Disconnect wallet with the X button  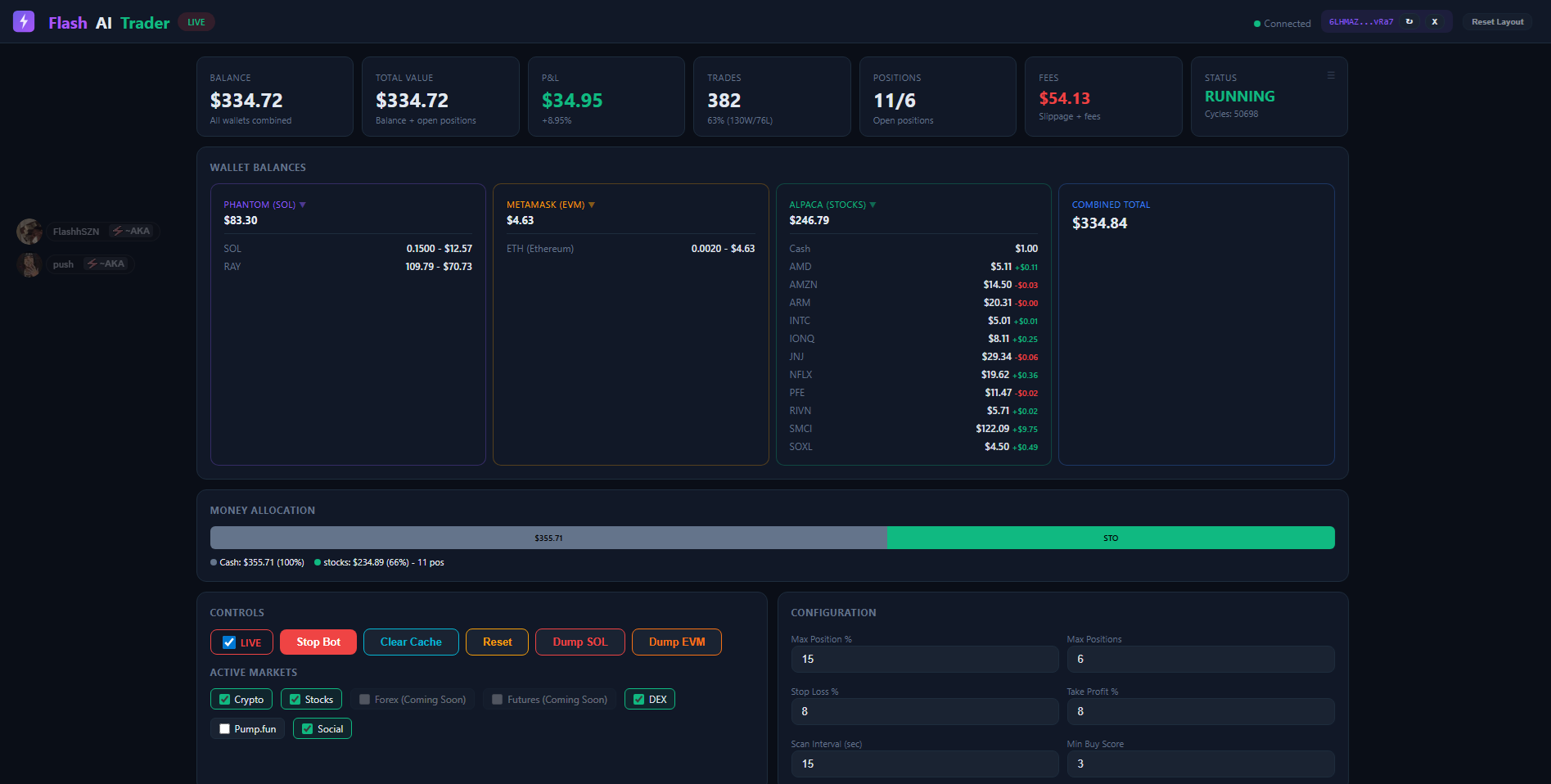tap(1434, 22)
